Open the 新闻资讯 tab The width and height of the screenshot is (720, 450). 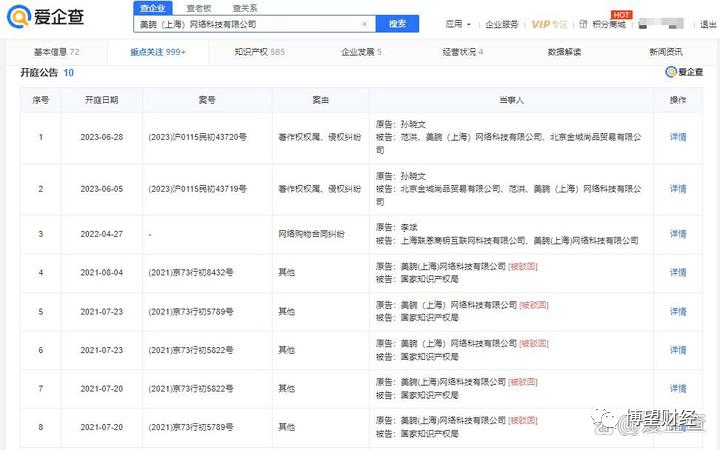[x=666, y=51]
